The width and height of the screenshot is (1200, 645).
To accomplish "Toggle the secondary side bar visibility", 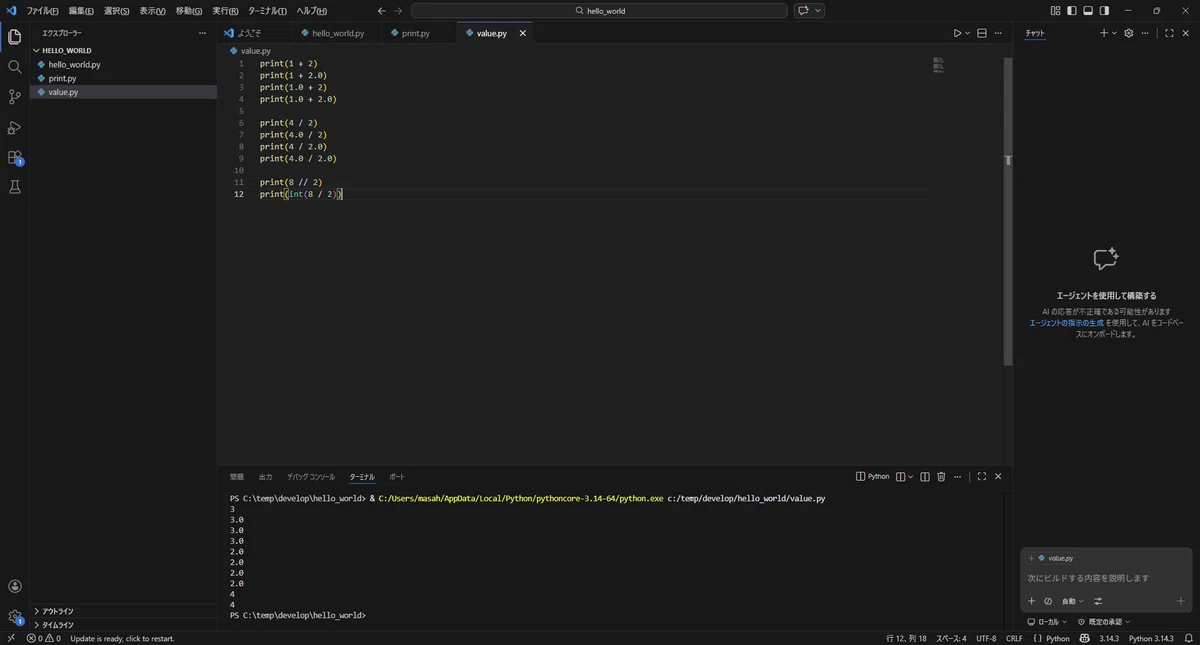I will point(1104,11).
